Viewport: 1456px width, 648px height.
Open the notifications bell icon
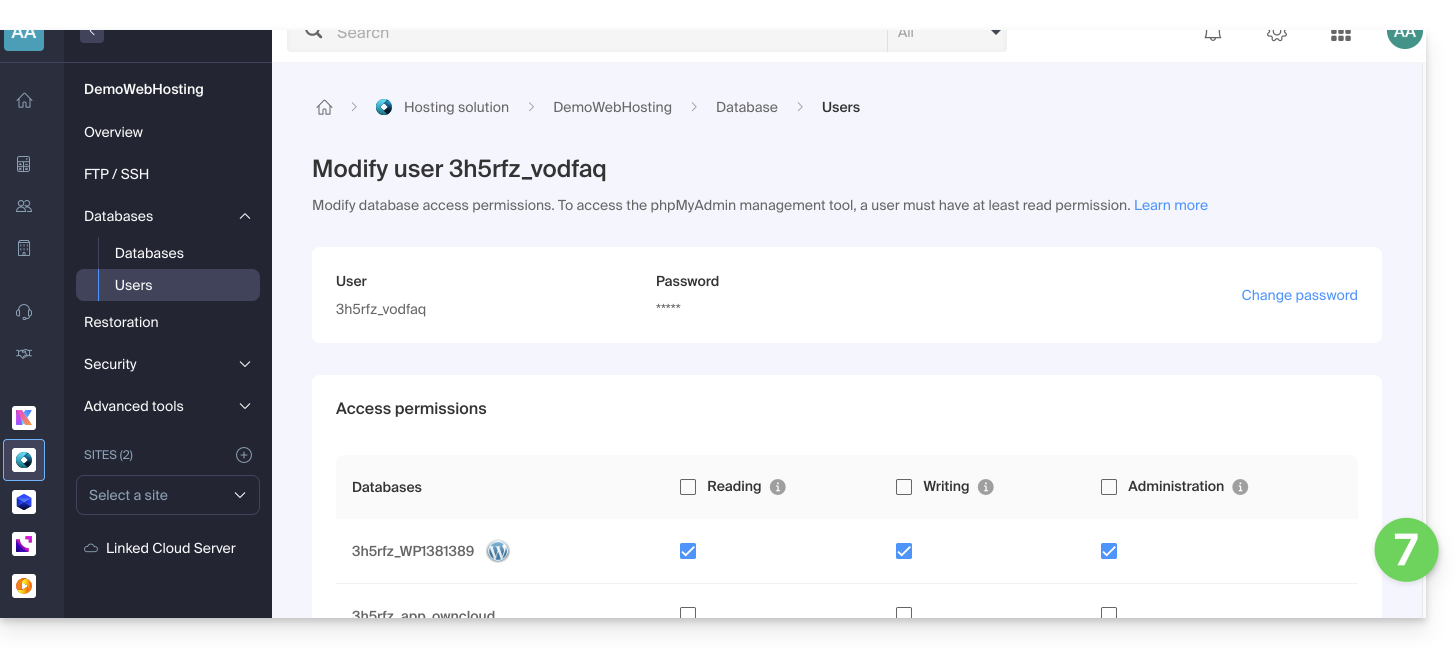coord(1212,35)
